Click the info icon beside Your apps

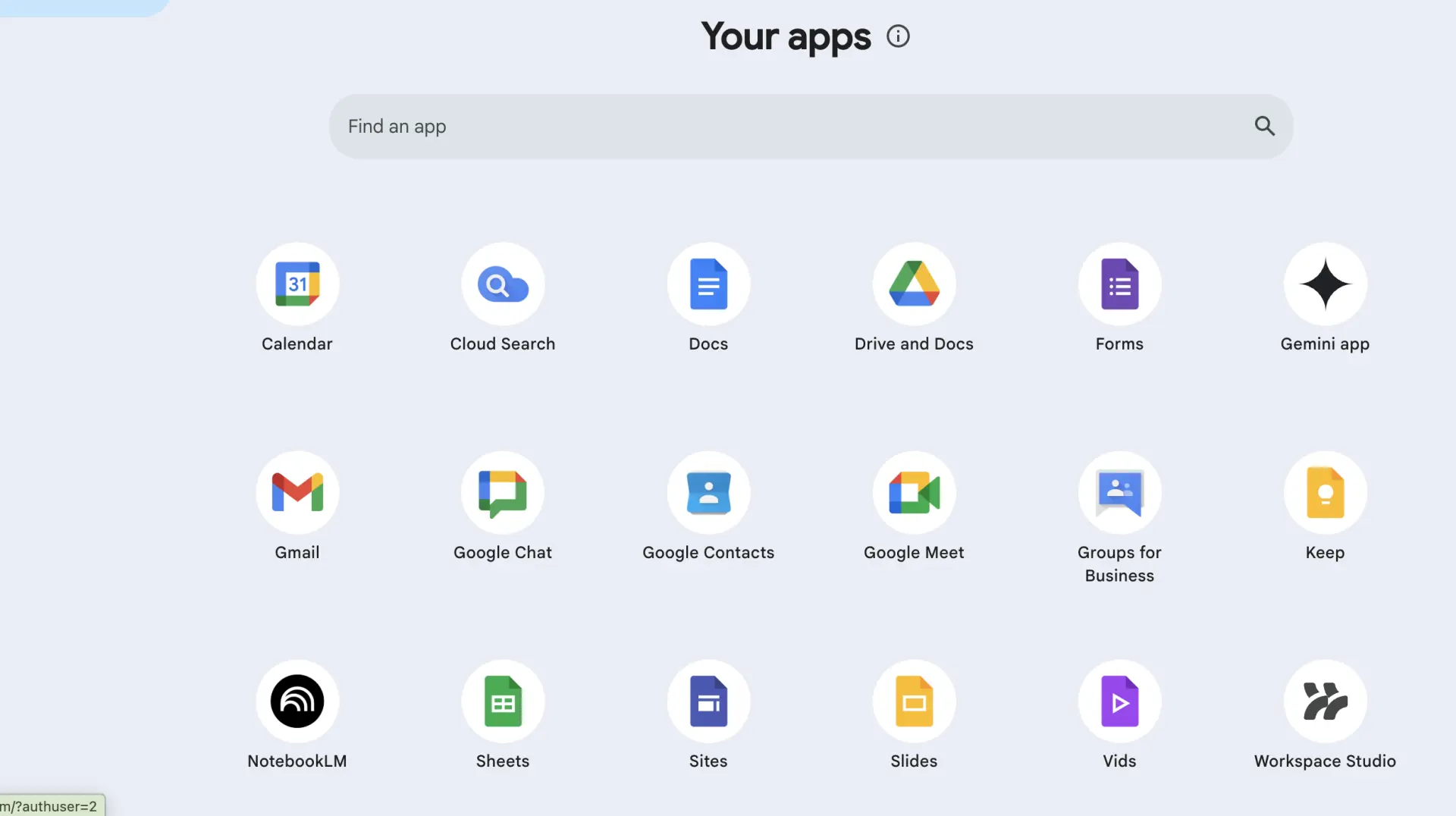pyautogui.click(x=898, y=36)
